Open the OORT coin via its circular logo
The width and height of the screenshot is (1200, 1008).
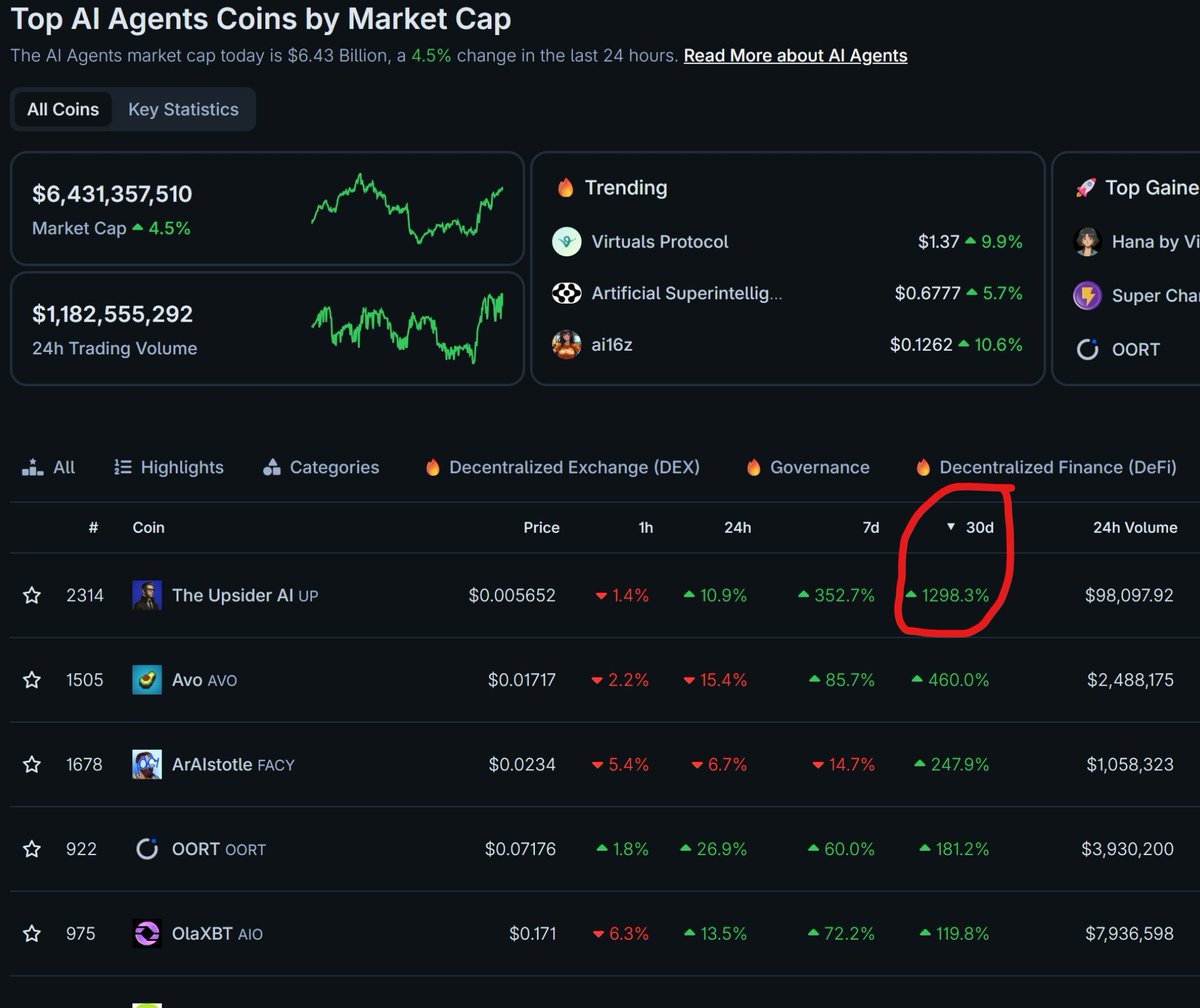pyautogui.click(x=148, y=848)
